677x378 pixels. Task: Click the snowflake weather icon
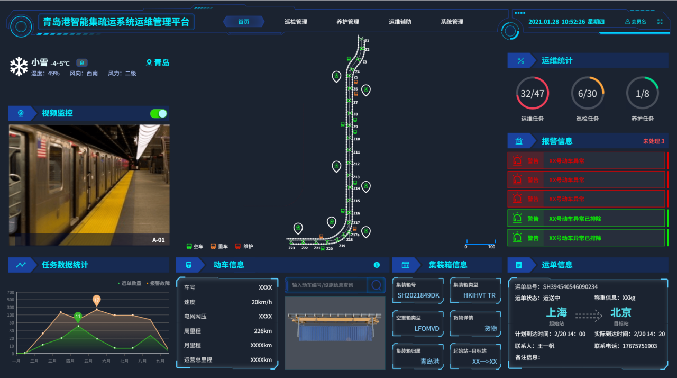click(x=19, y=67)
